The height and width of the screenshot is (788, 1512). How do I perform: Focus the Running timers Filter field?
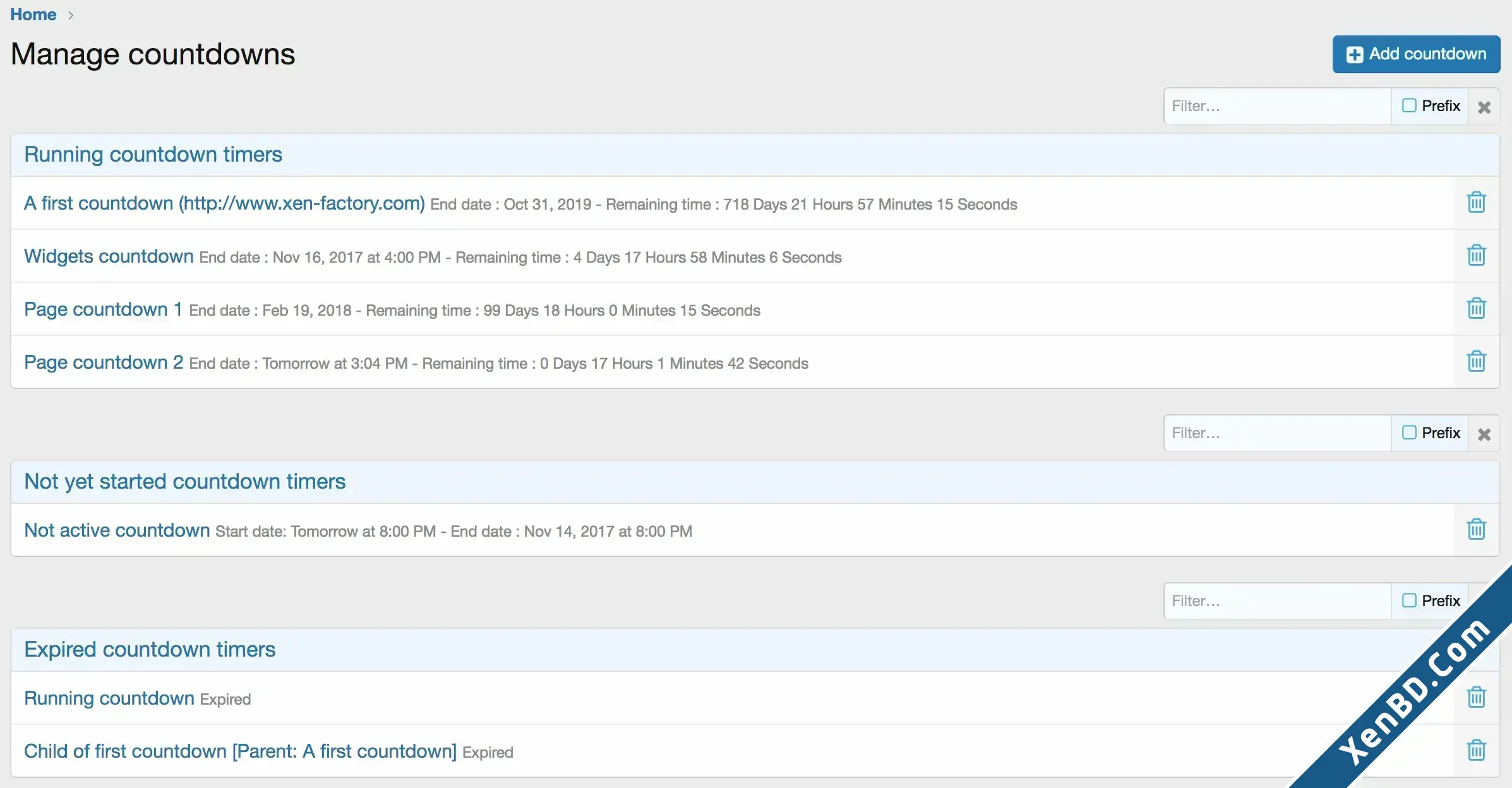1277,106
